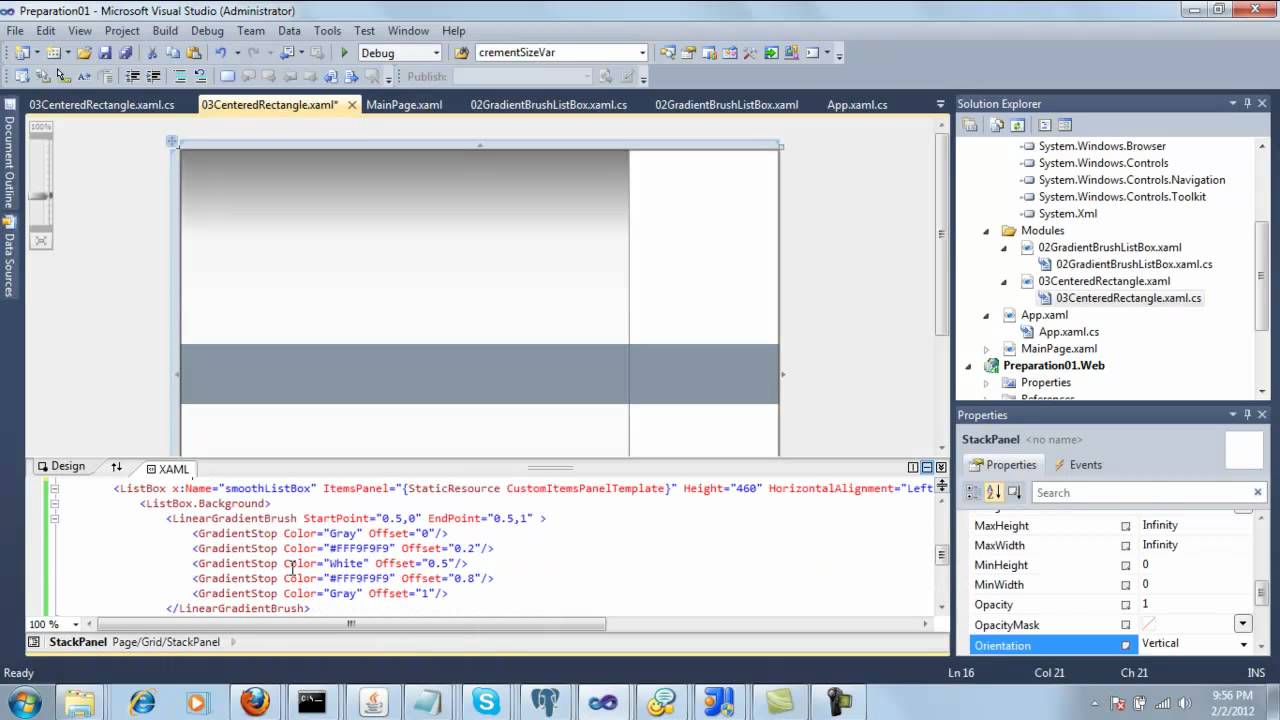Open the Data Sources side panel
1280x720 pixels.
(x=9, y=257)
